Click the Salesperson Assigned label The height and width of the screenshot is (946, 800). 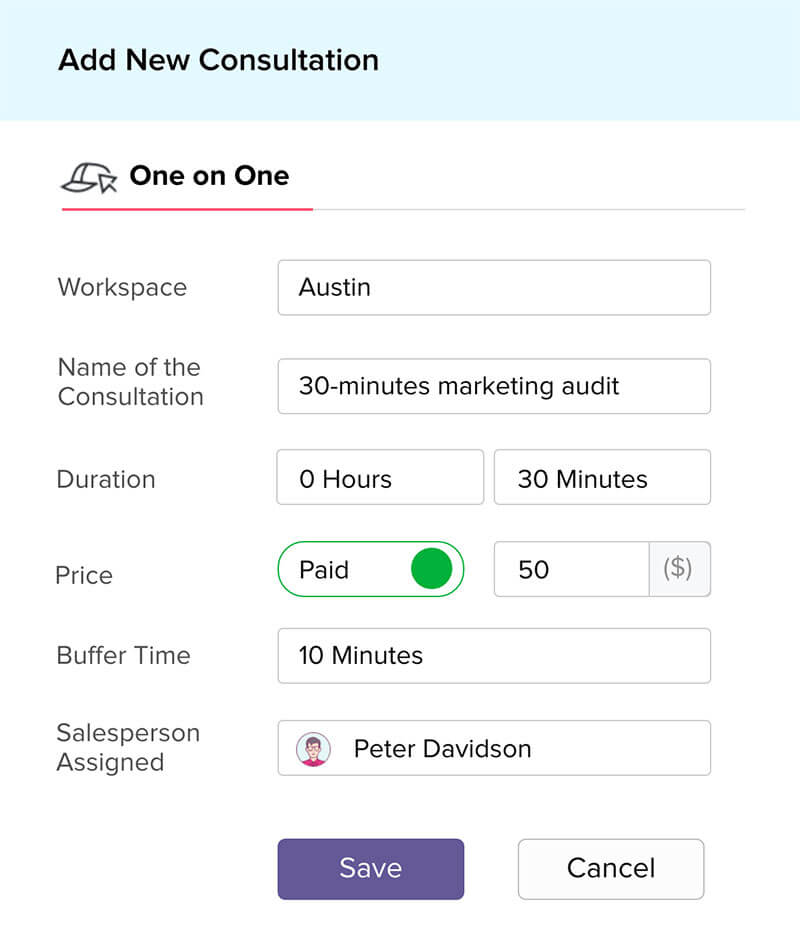(128, 748)
